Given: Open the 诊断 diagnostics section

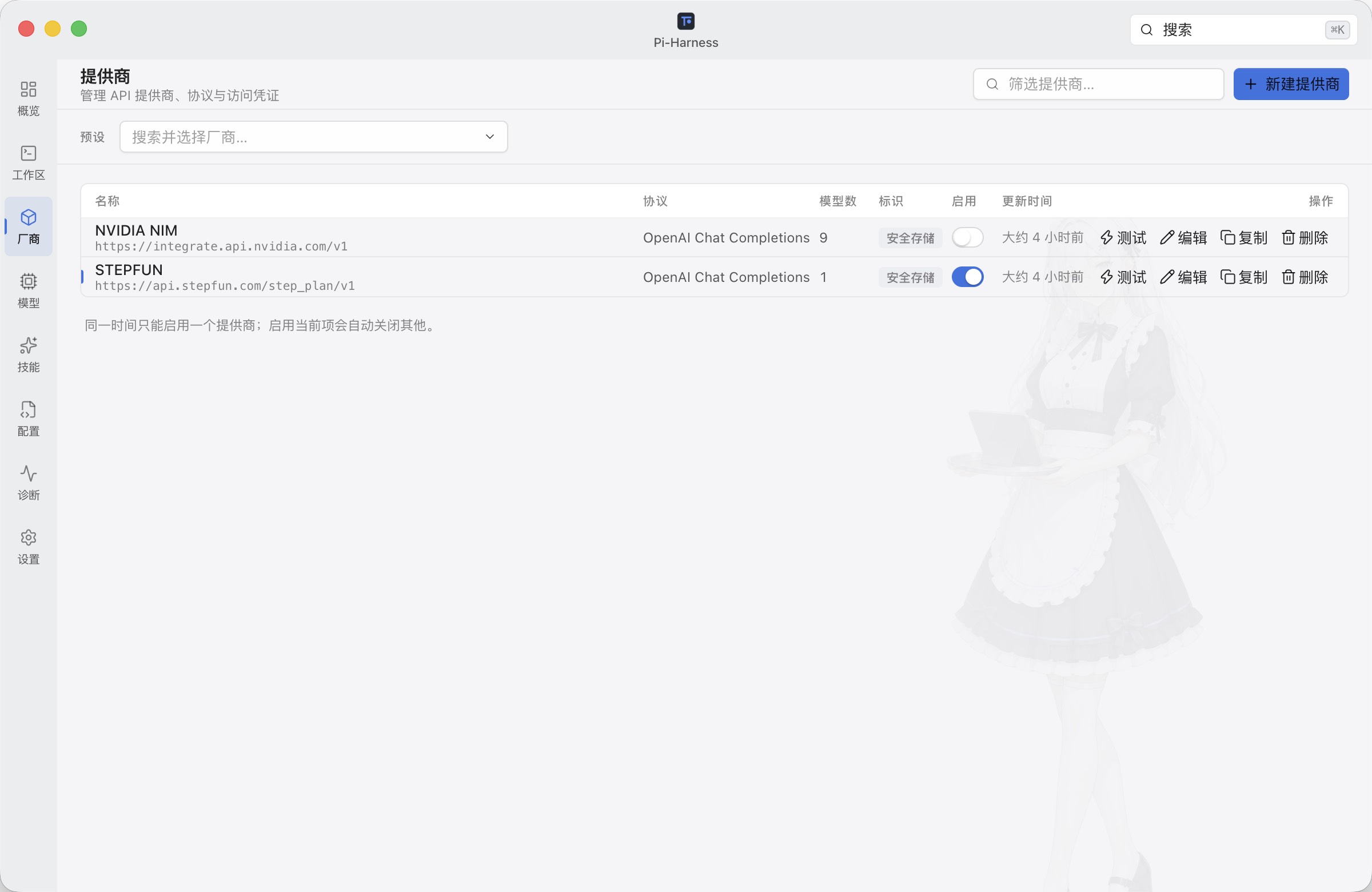Looking at the screenshot, I should (x=28, y=483).
